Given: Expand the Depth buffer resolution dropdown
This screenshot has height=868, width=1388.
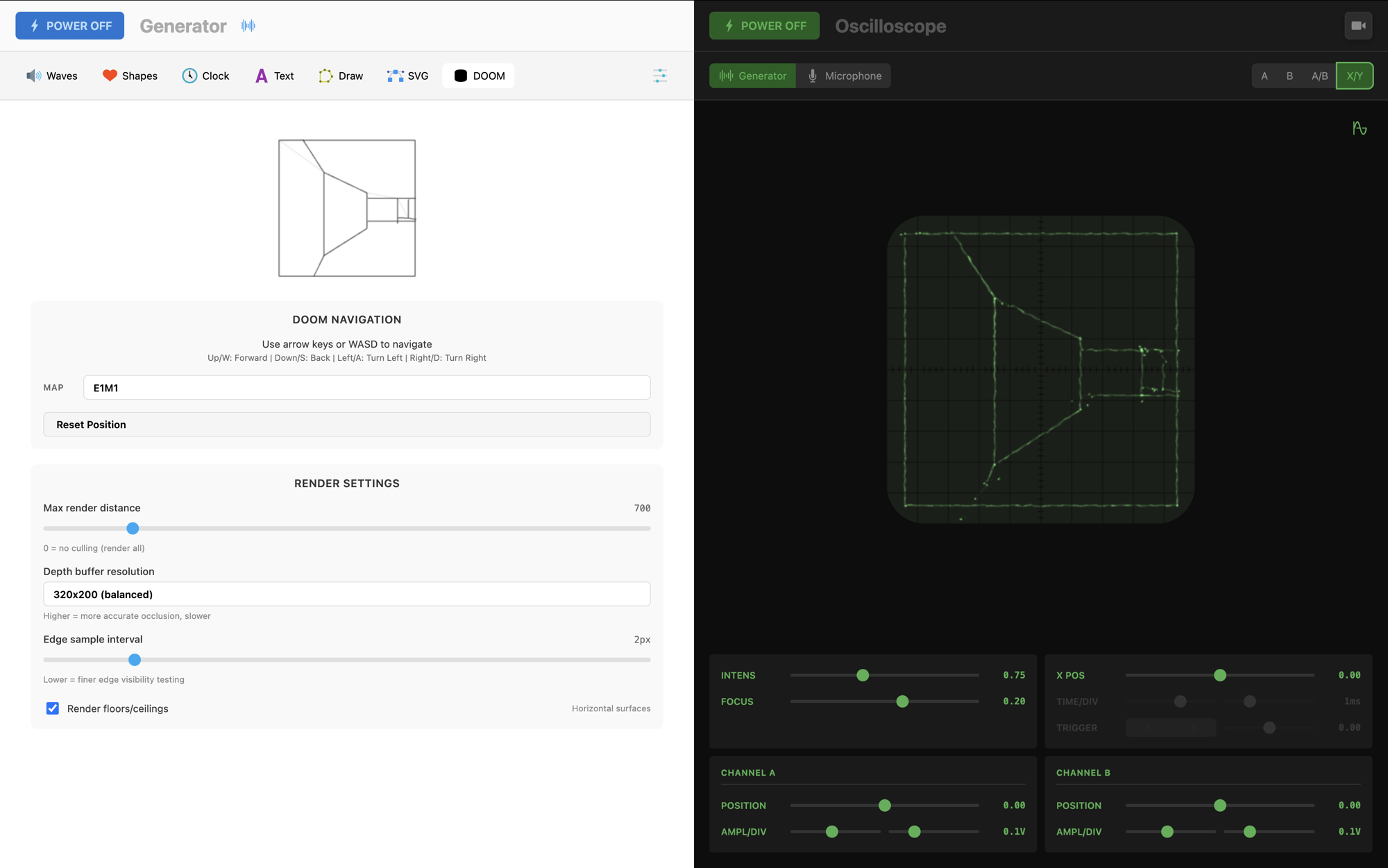Looking at the screenshot, I should (x=346, y=595).
